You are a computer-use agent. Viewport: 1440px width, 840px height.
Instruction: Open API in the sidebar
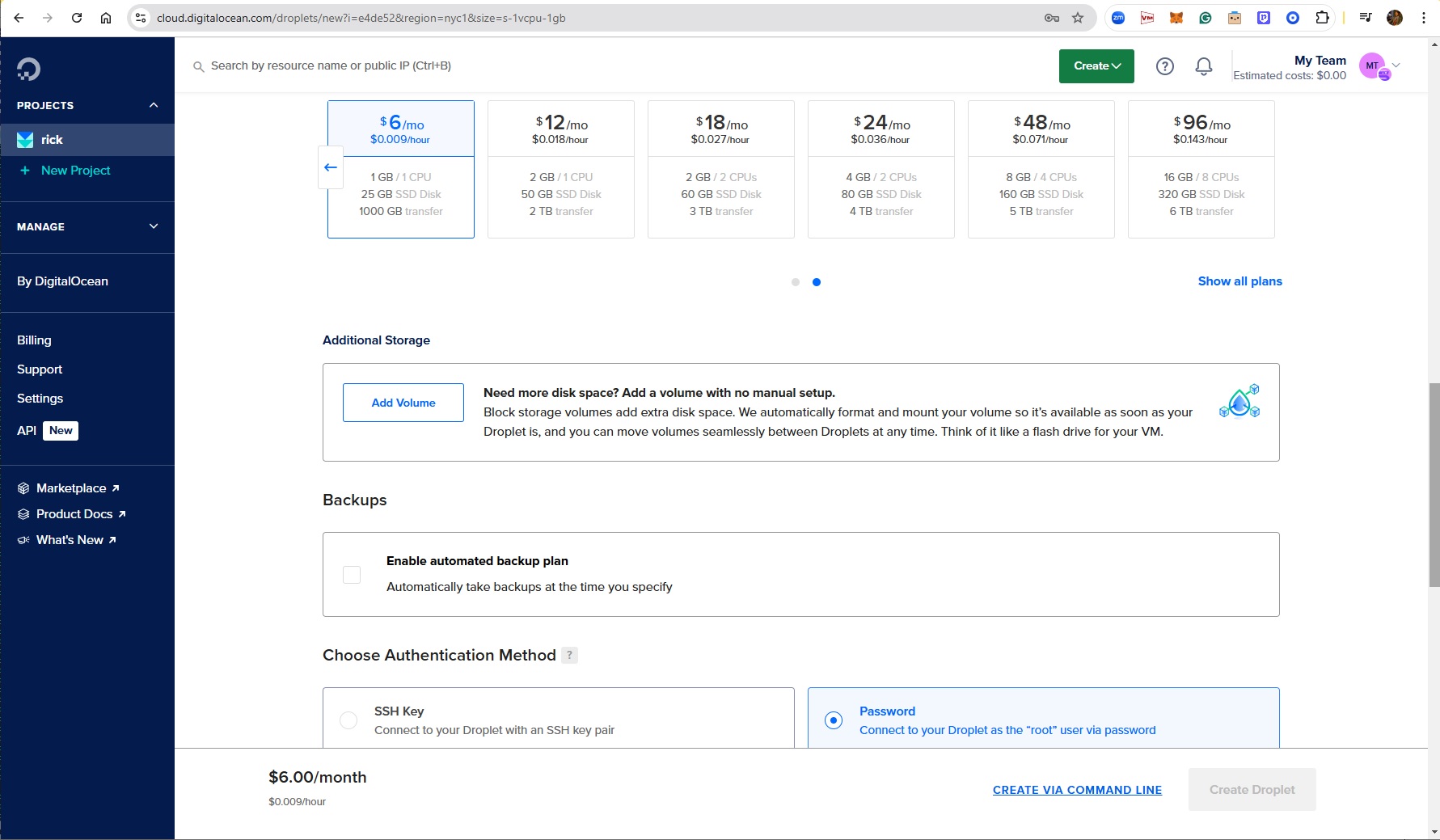[x=27, y=431]
